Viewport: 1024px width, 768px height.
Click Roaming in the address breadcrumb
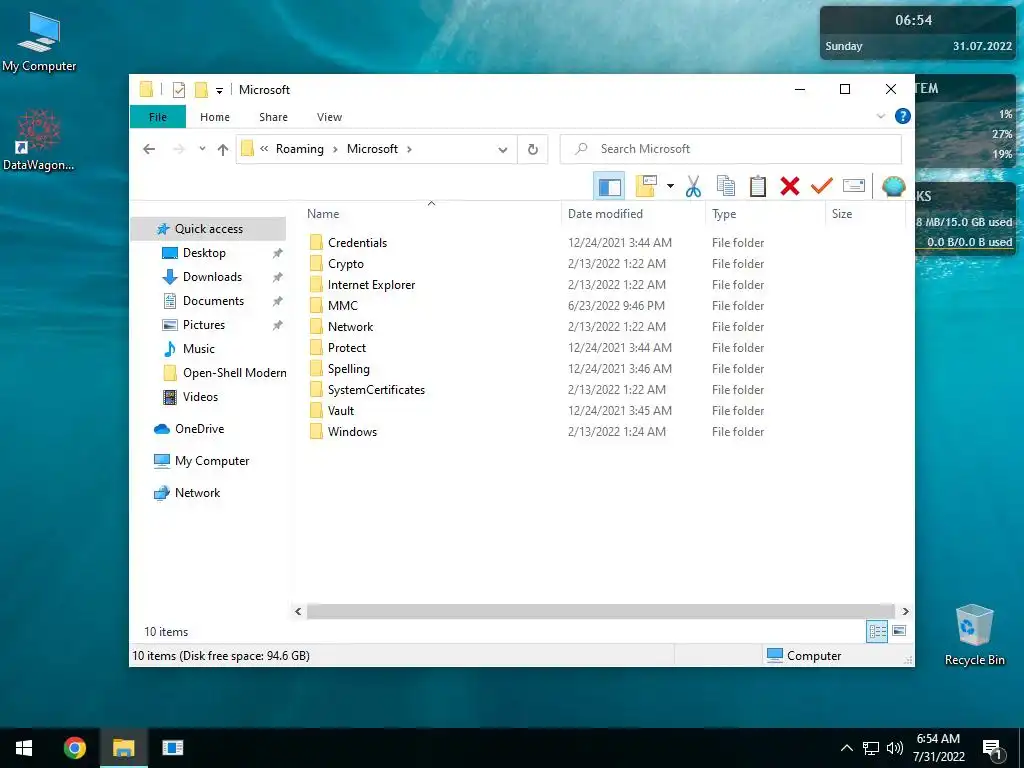tap(300, 149)
